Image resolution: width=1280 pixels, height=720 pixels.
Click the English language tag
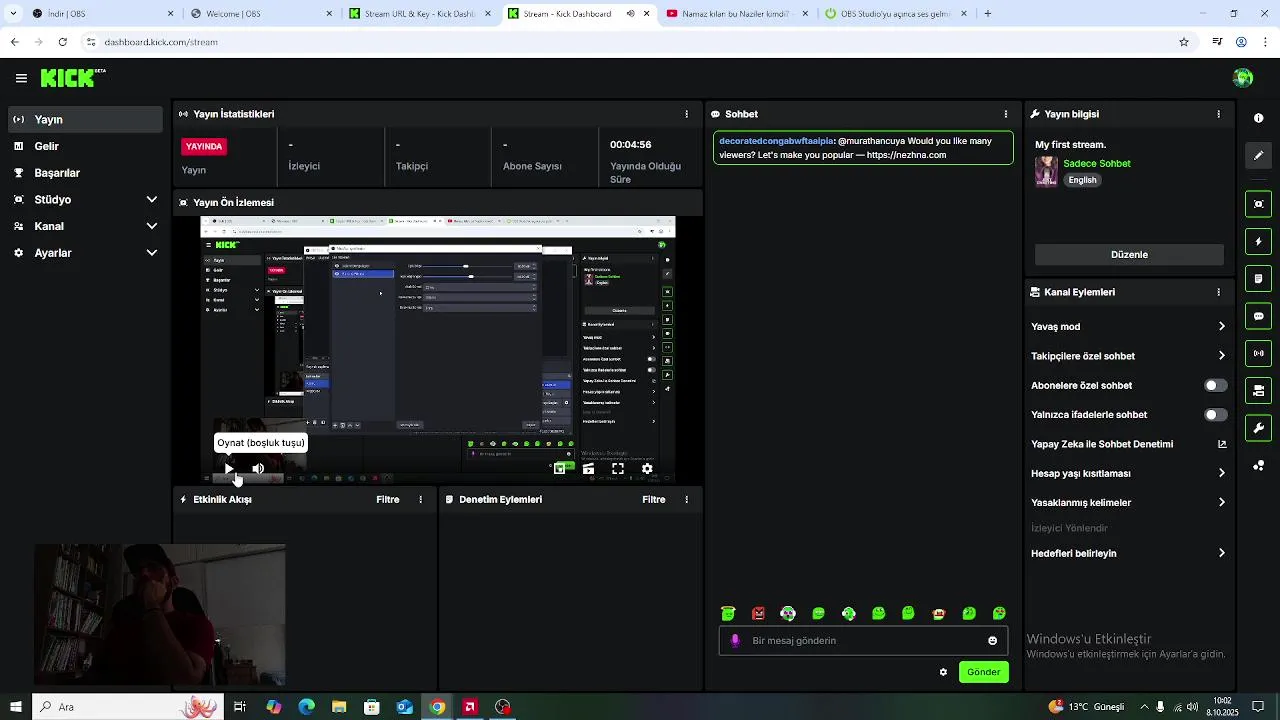pos(1082,180)
